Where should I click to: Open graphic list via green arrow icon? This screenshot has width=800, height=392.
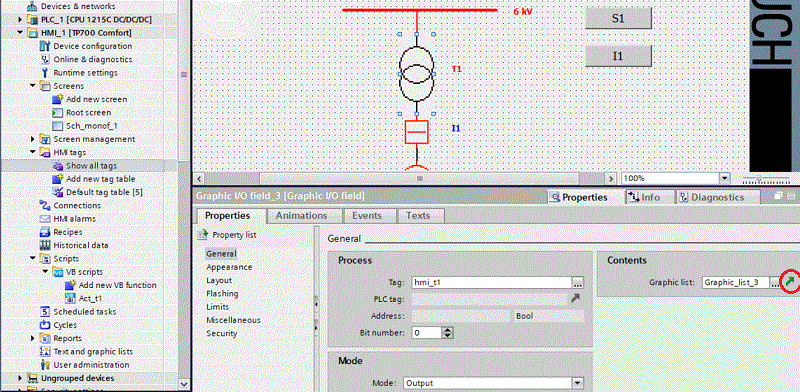coord(789,282)
